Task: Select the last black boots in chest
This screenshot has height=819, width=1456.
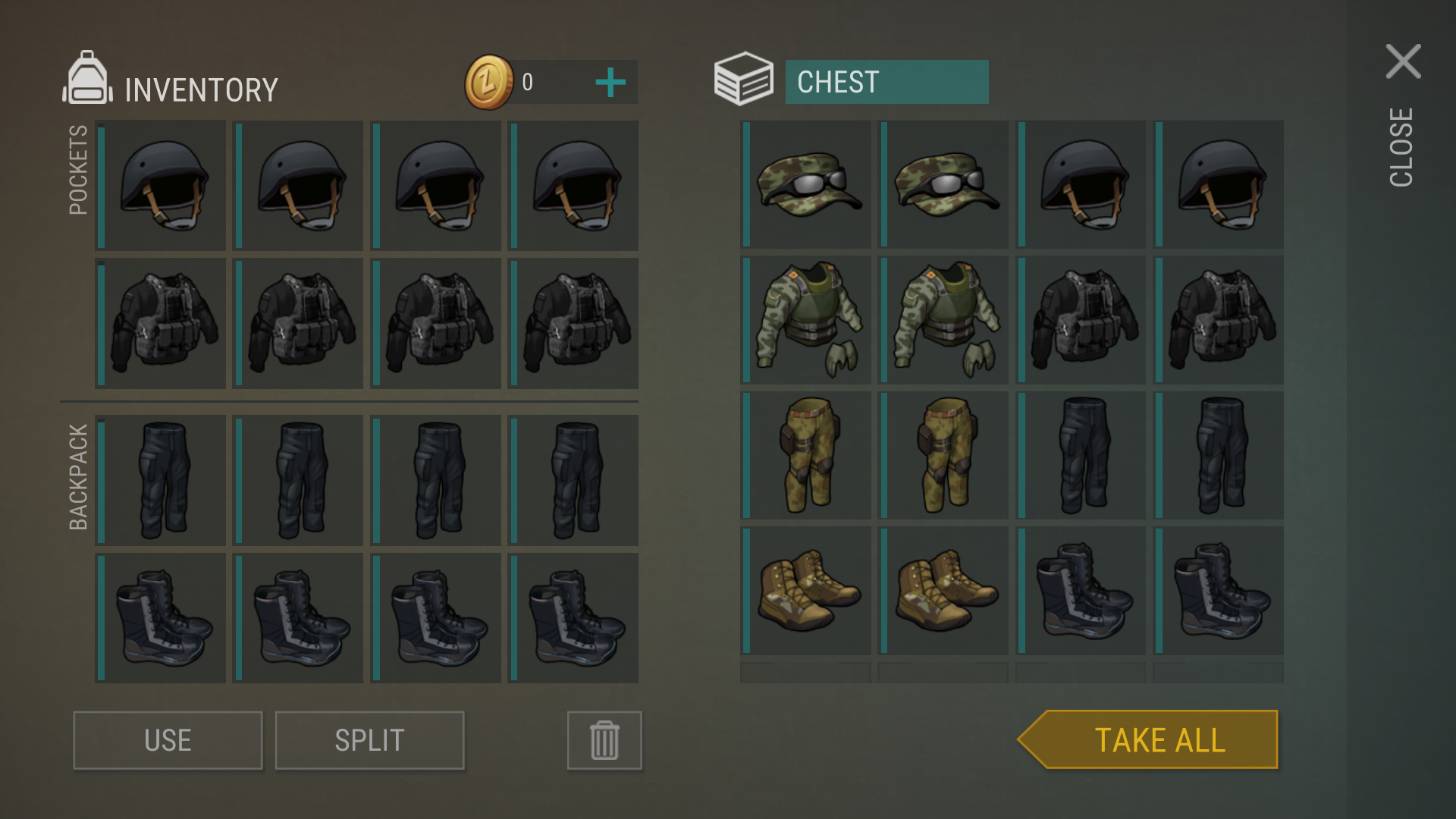Action: point(1218,591)
